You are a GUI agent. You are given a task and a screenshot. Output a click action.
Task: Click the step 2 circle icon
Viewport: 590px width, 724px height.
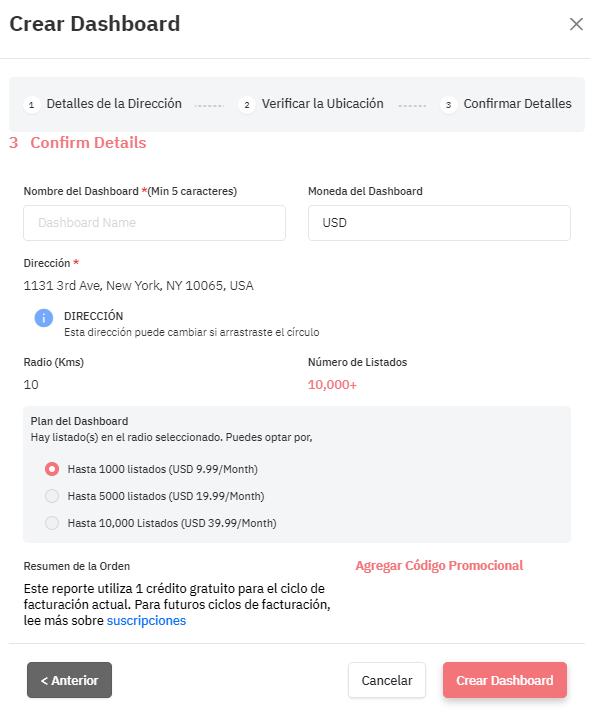tap(247, 105)
